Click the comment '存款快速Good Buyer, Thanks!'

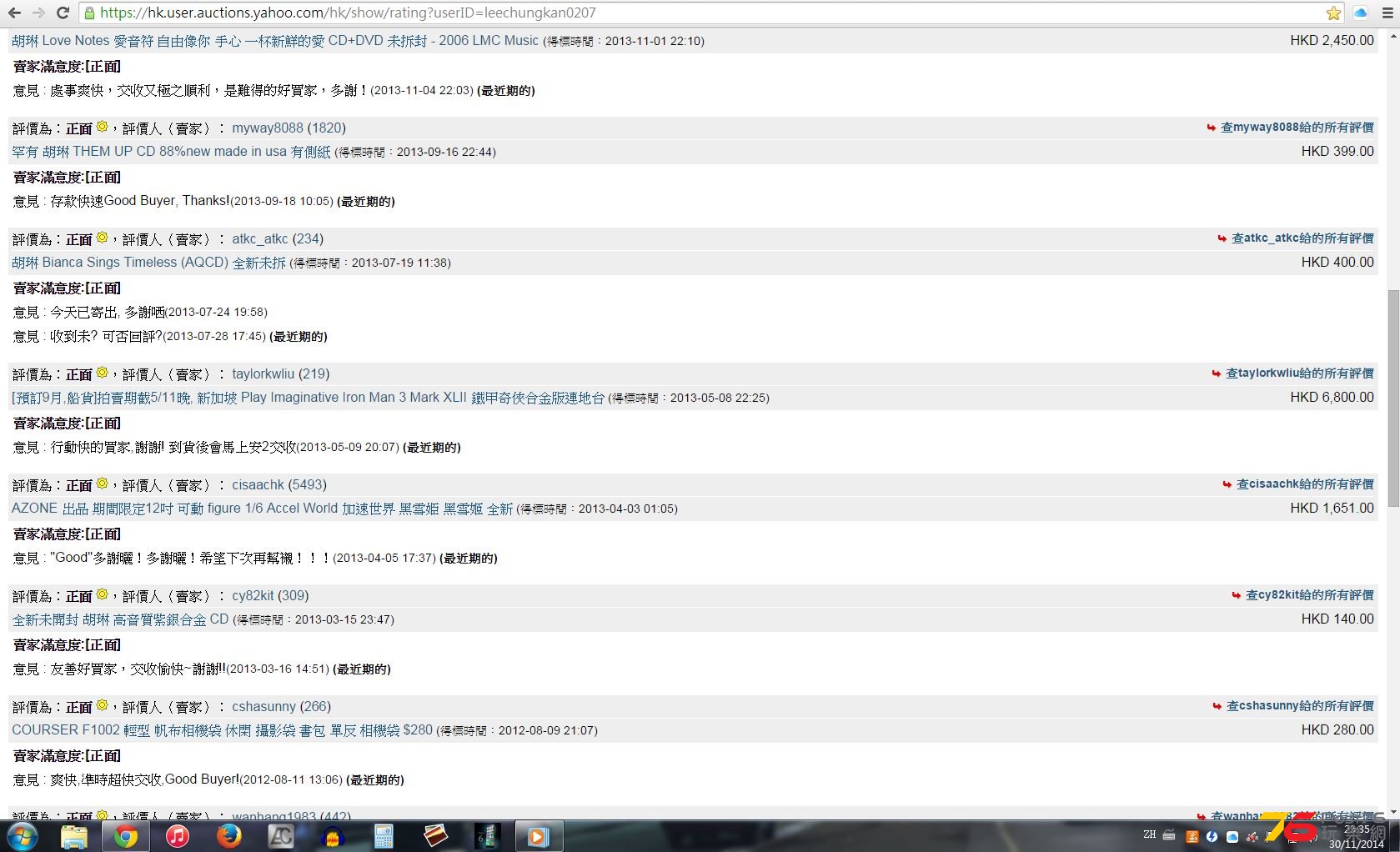click(x=139, y=200)
